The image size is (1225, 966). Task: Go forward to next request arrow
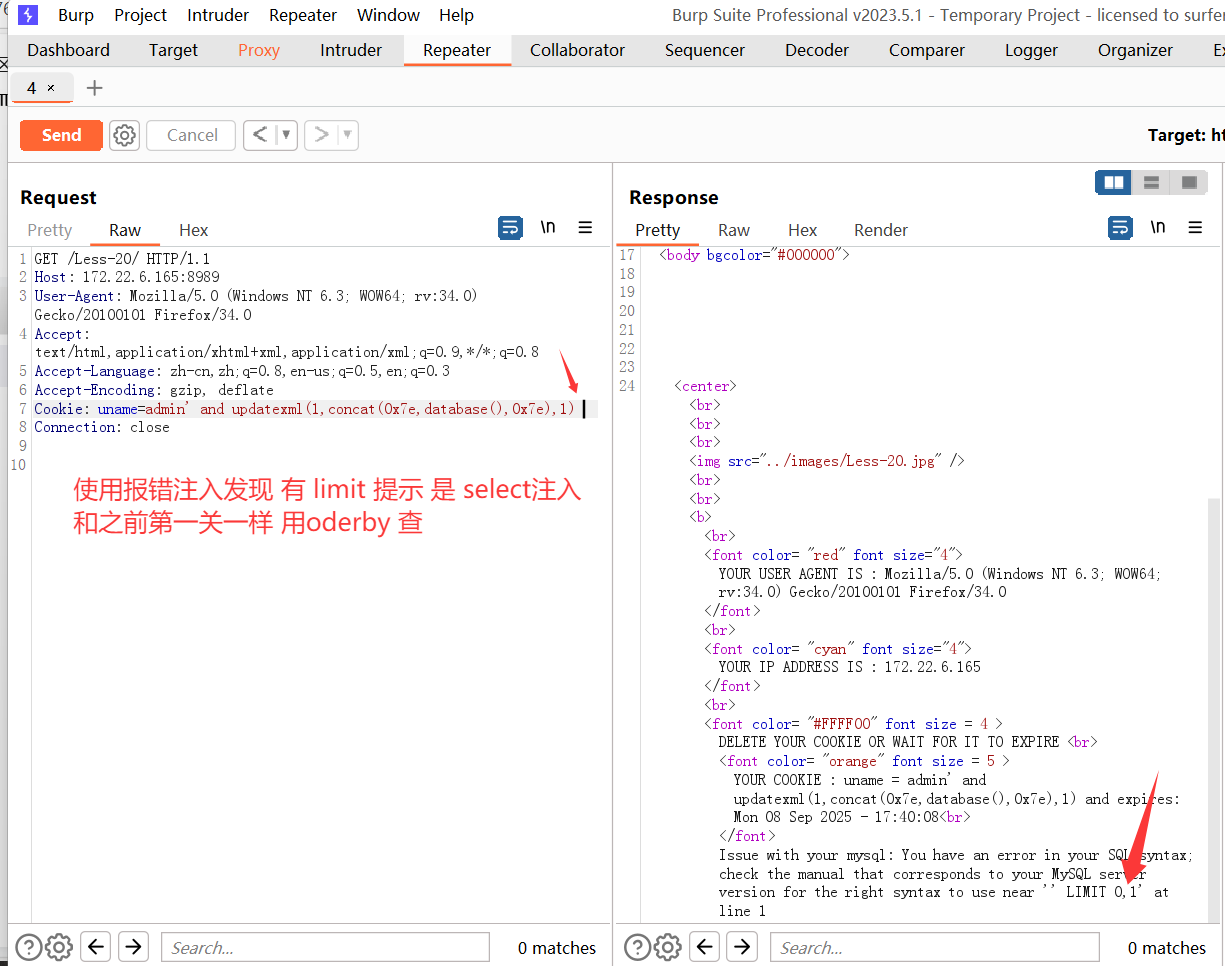click(321, 135)
